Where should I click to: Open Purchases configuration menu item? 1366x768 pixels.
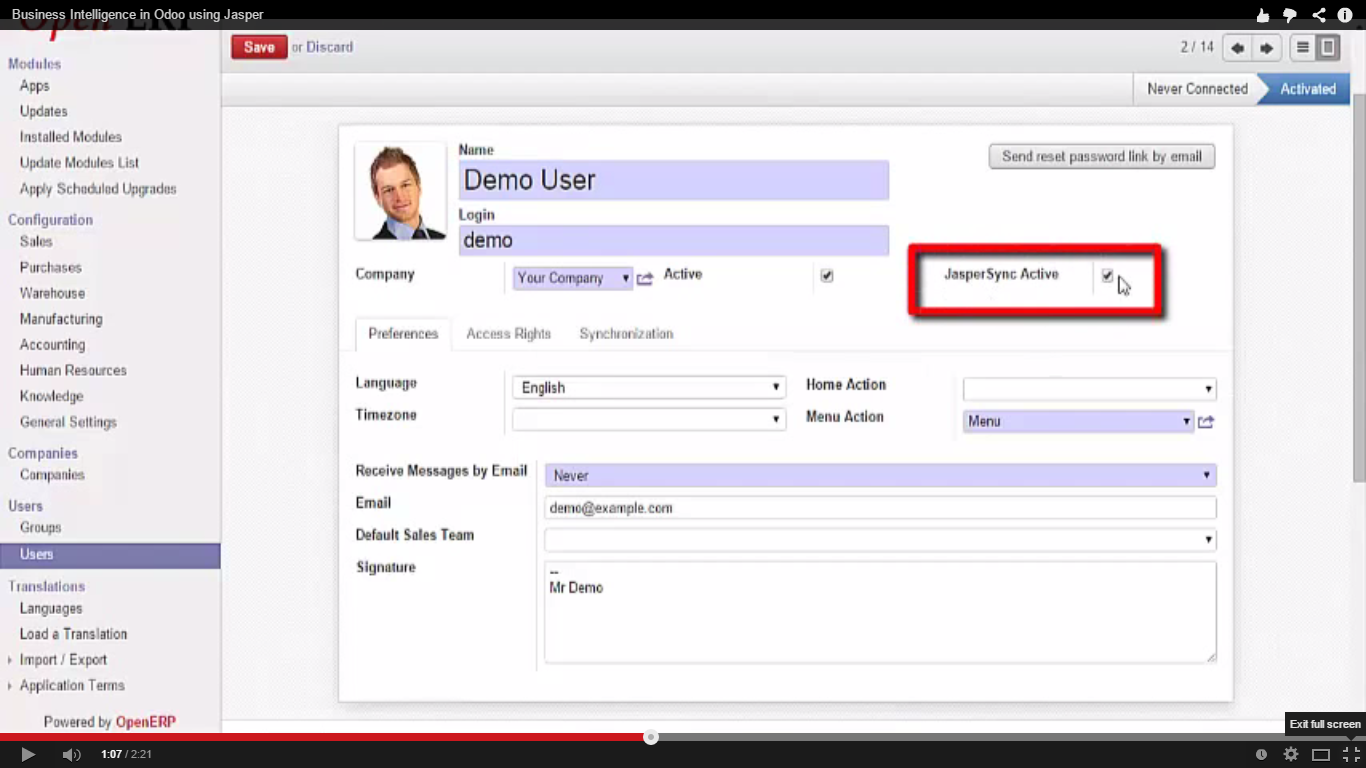click(50, 267)
